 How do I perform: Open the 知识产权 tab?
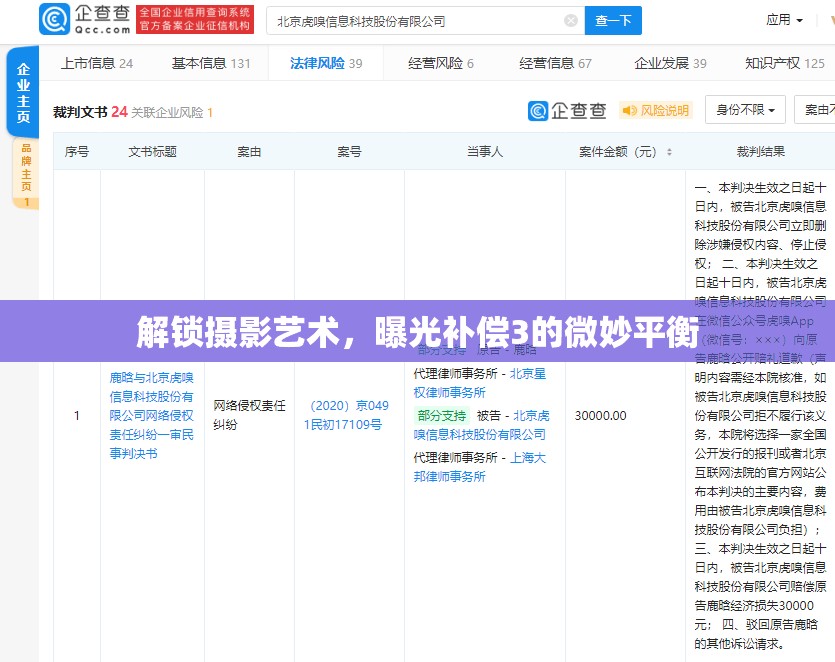pyautogui.click(x=785, y=63)
